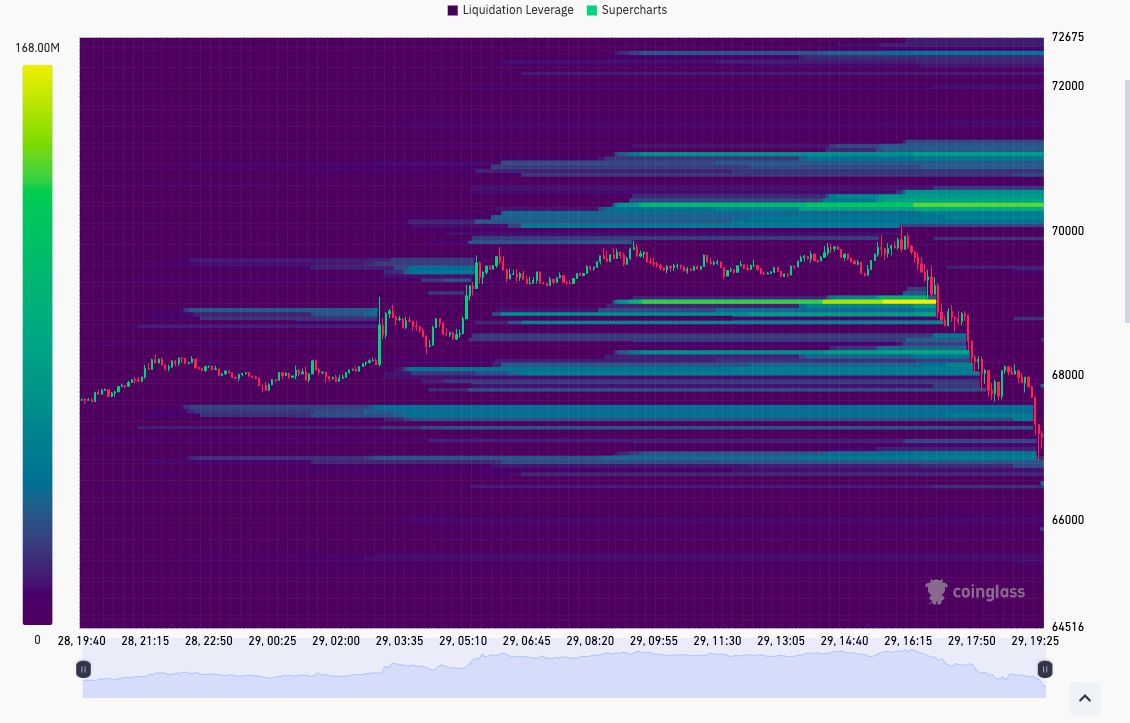Click the "28, 19:40" time axis label
The width and height of the screenshot is (1130, 723).
pos(82,641)
